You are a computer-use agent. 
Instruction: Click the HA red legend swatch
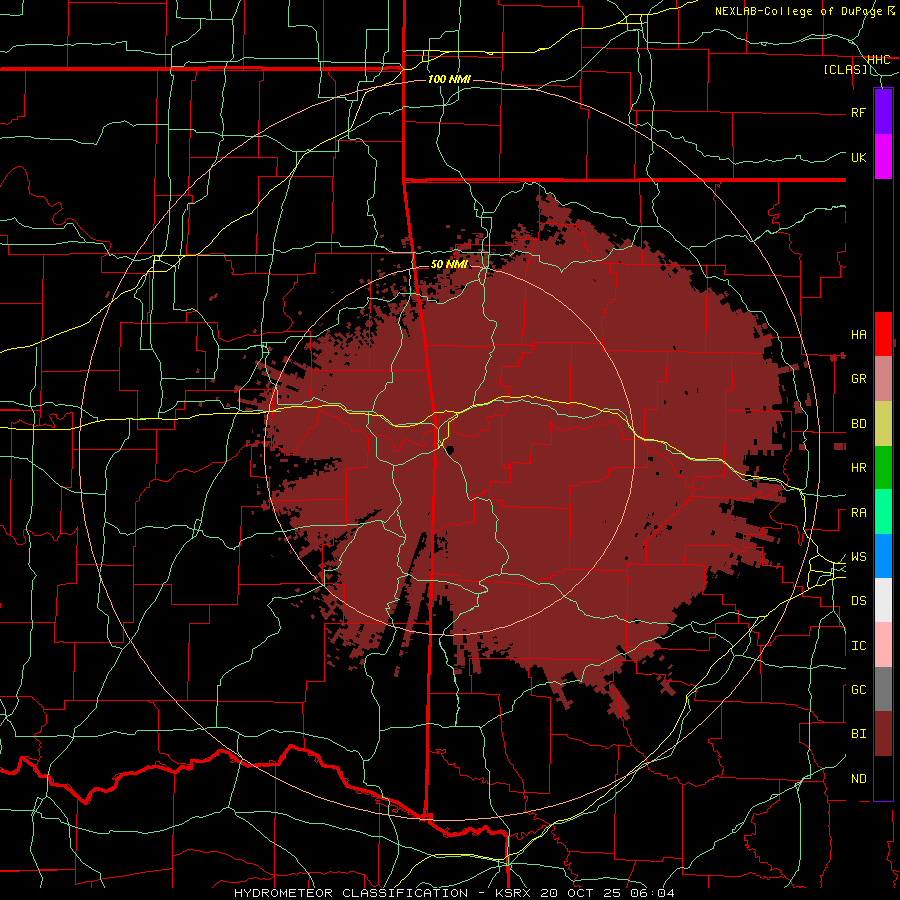pos(883,334)
